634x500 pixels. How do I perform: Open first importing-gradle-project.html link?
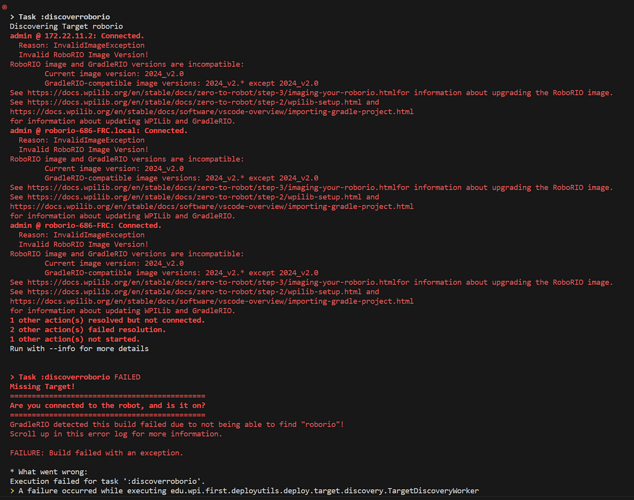pos(211,112)
